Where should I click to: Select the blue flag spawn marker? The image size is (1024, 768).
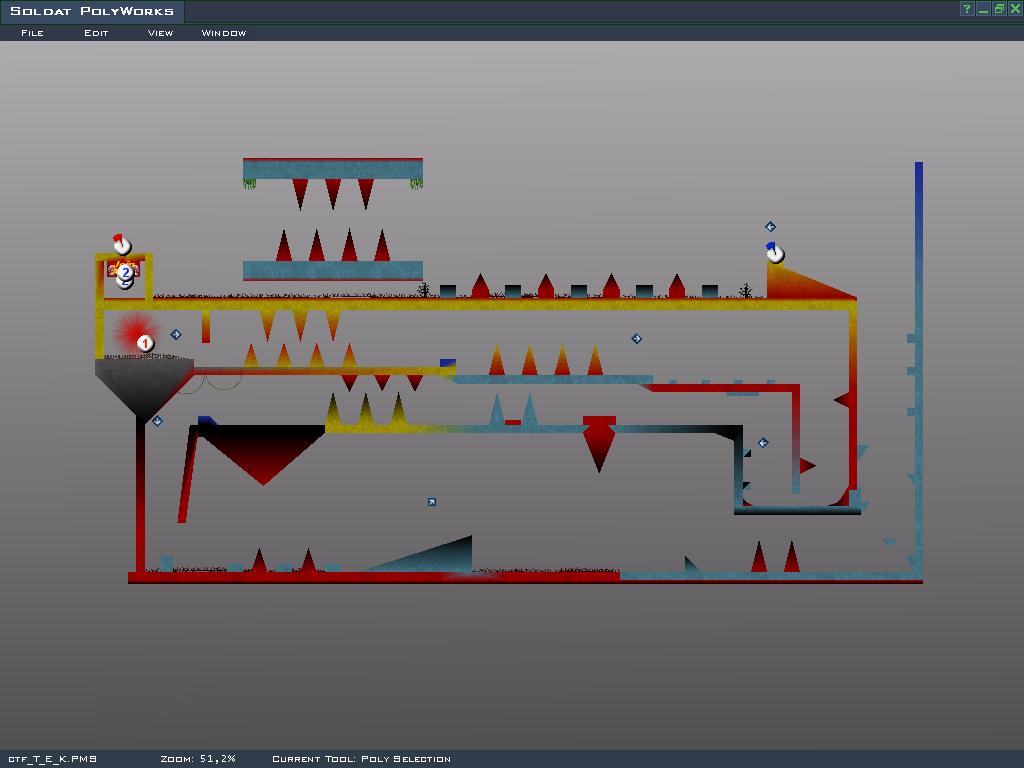coord(775,252)
